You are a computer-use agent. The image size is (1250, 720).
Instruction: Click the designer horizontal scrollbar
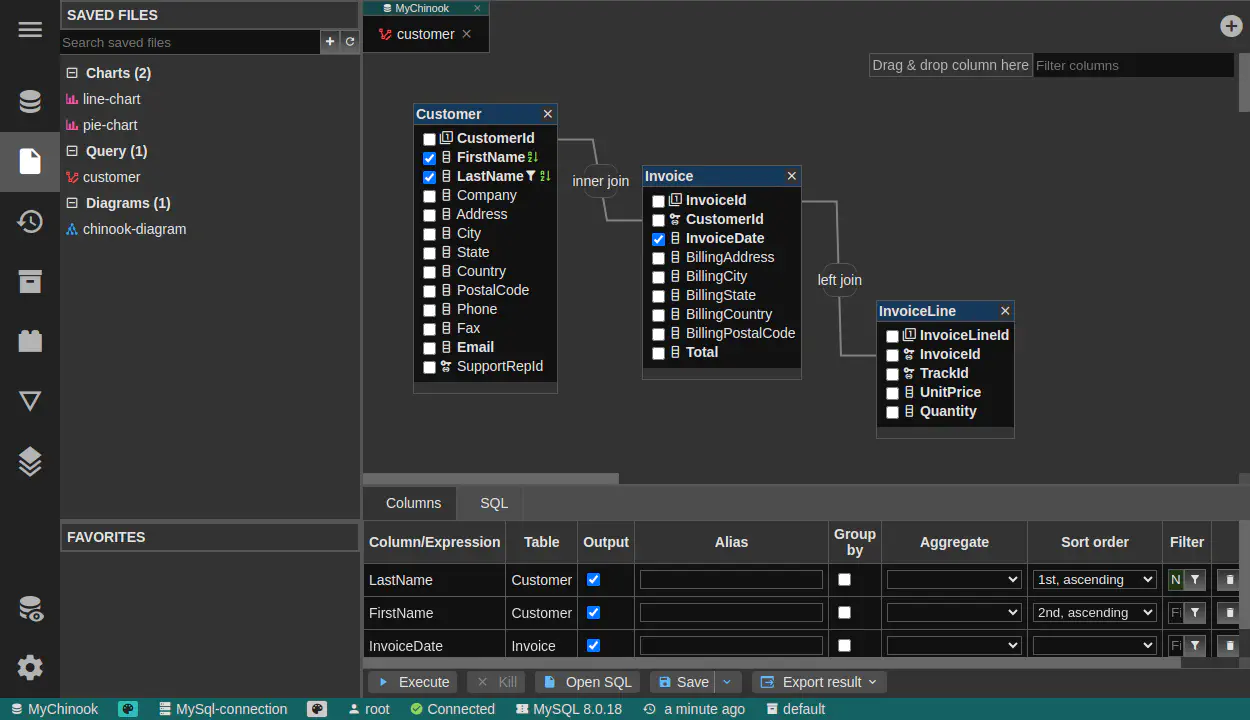(x=491, y=479)
